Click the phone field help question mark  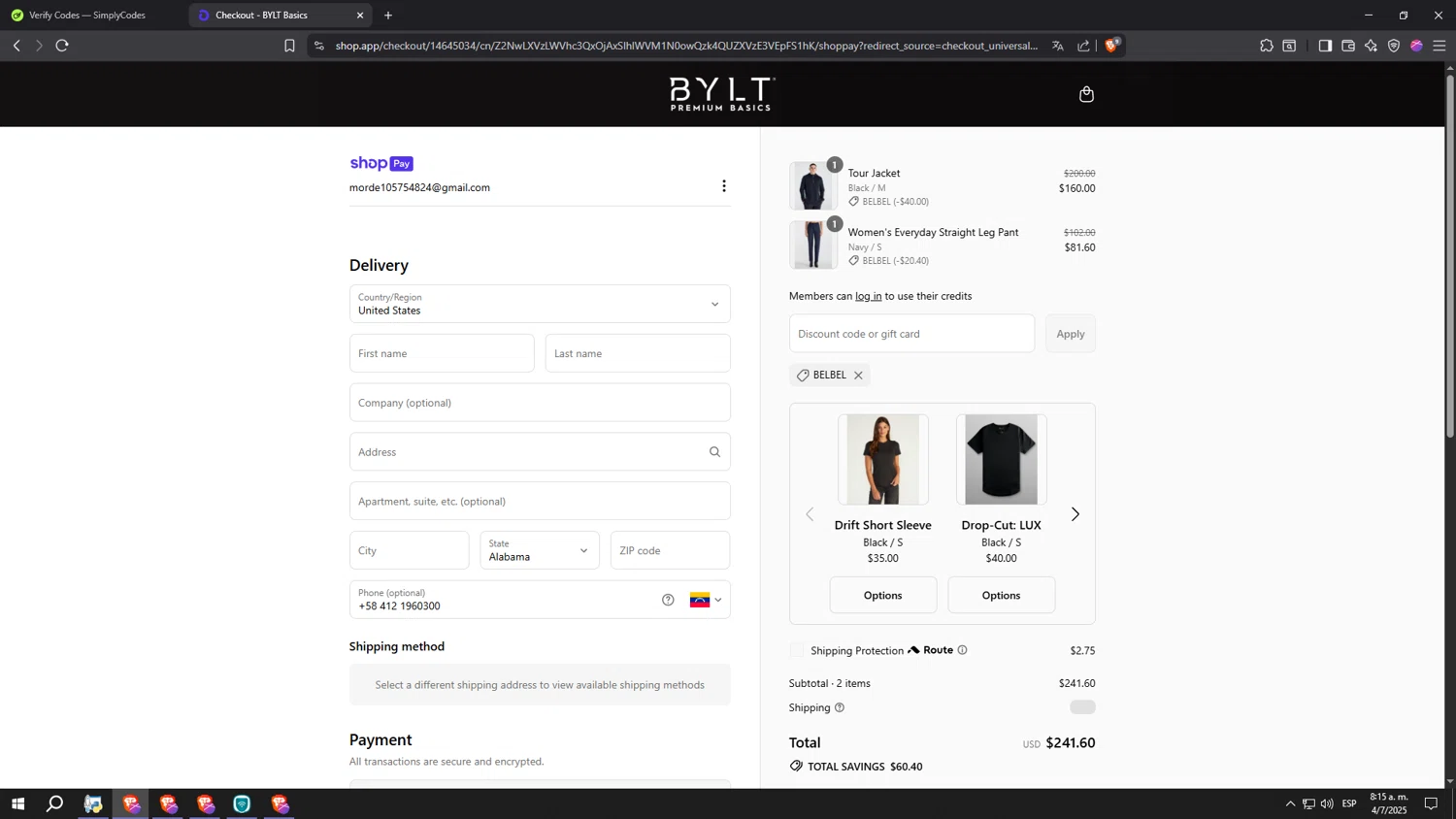pos(668,600)
